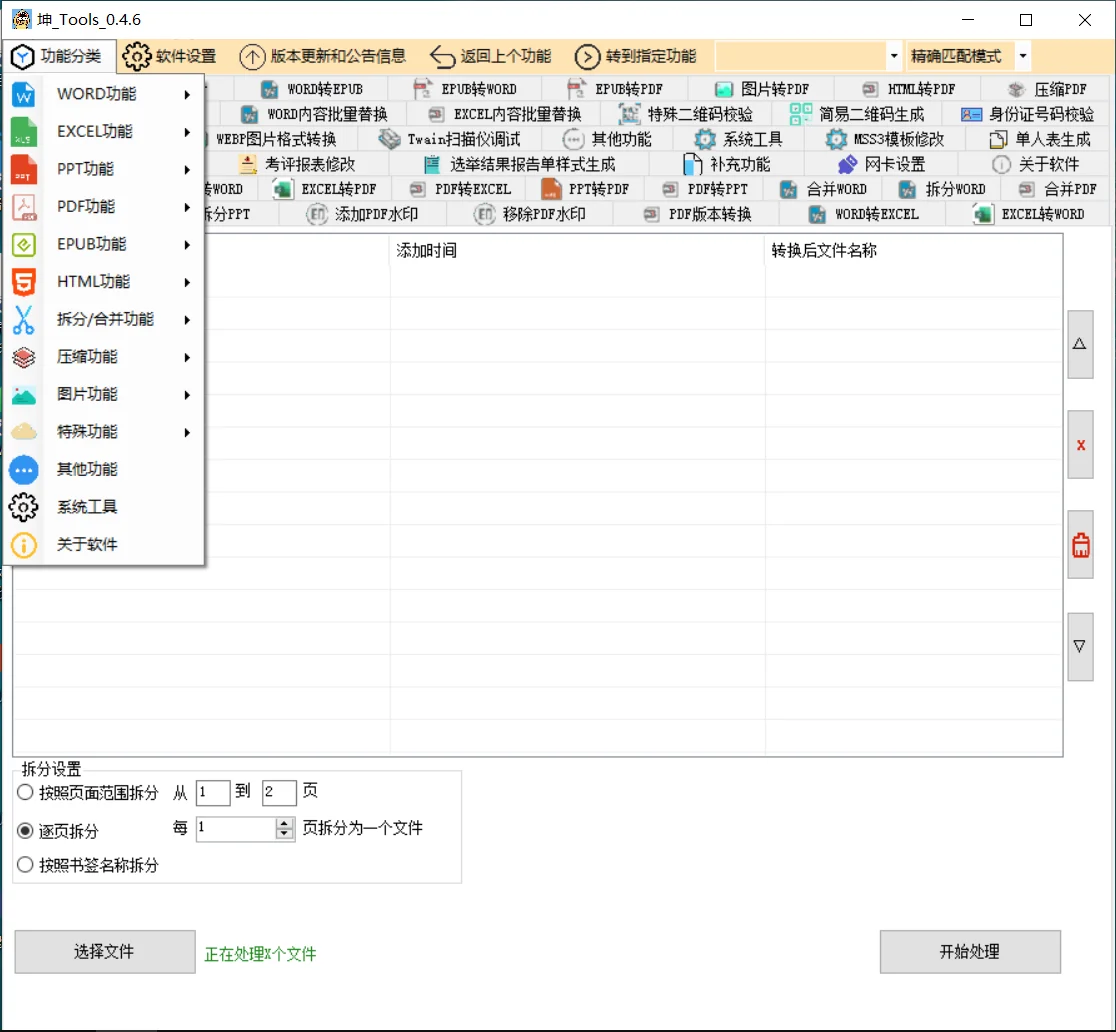
Task: Select 按照页面范围拆分 radio option
Action: (x=88, y=792)
